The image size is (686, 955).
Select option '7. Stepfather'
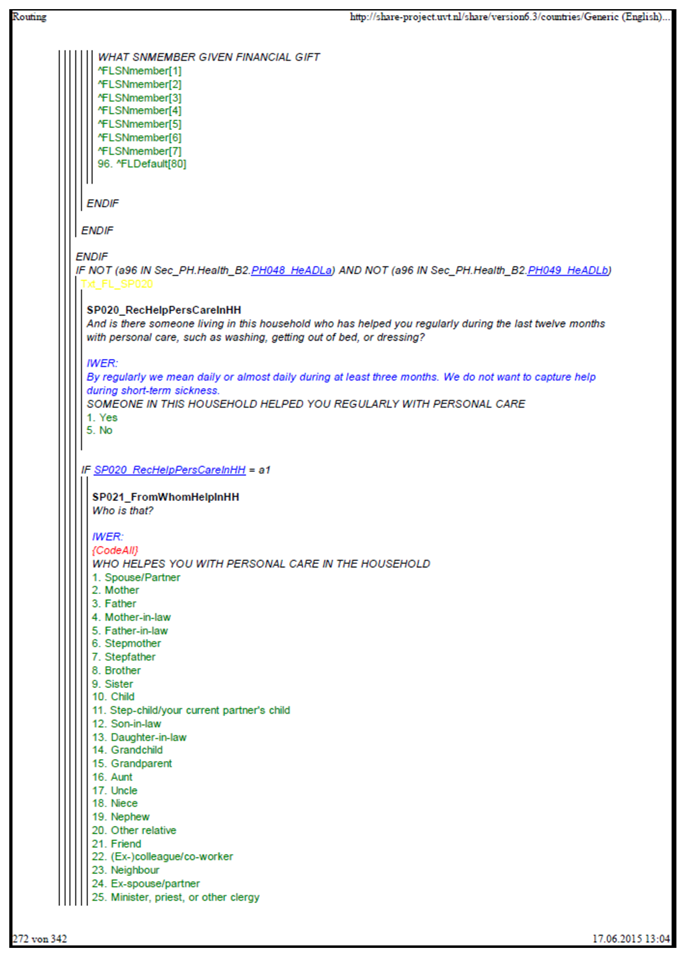[124, 657]
